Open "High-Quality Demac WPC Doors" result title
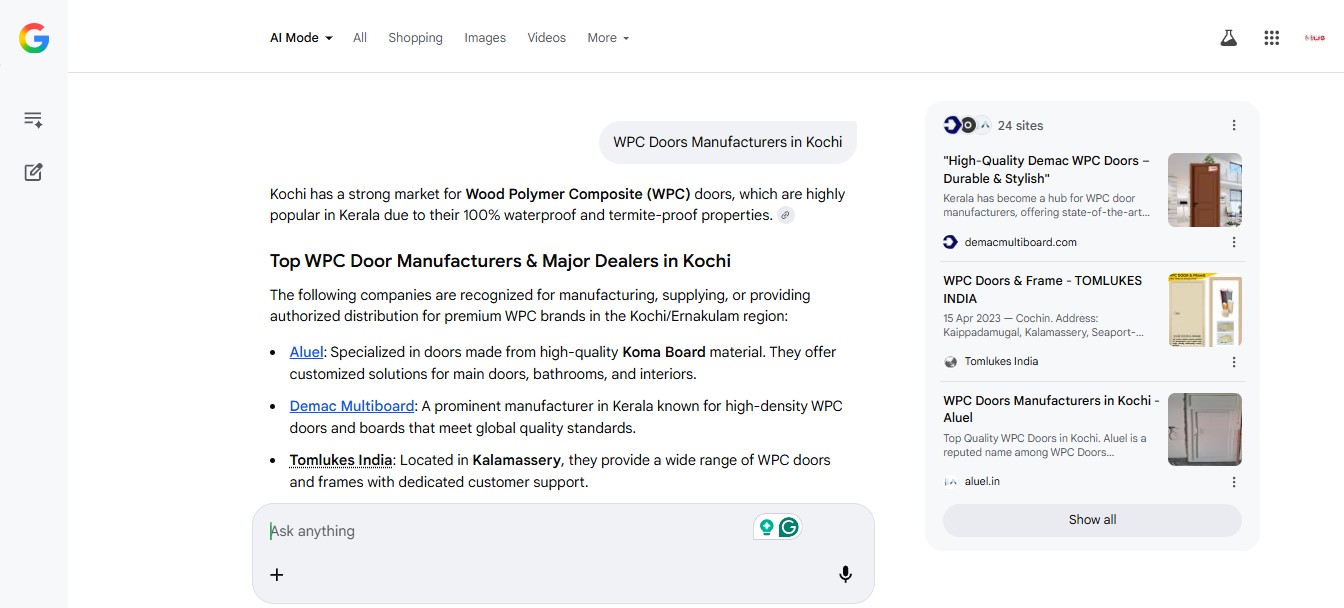Screen dimensions: 1344x608 coord(1047,169)
